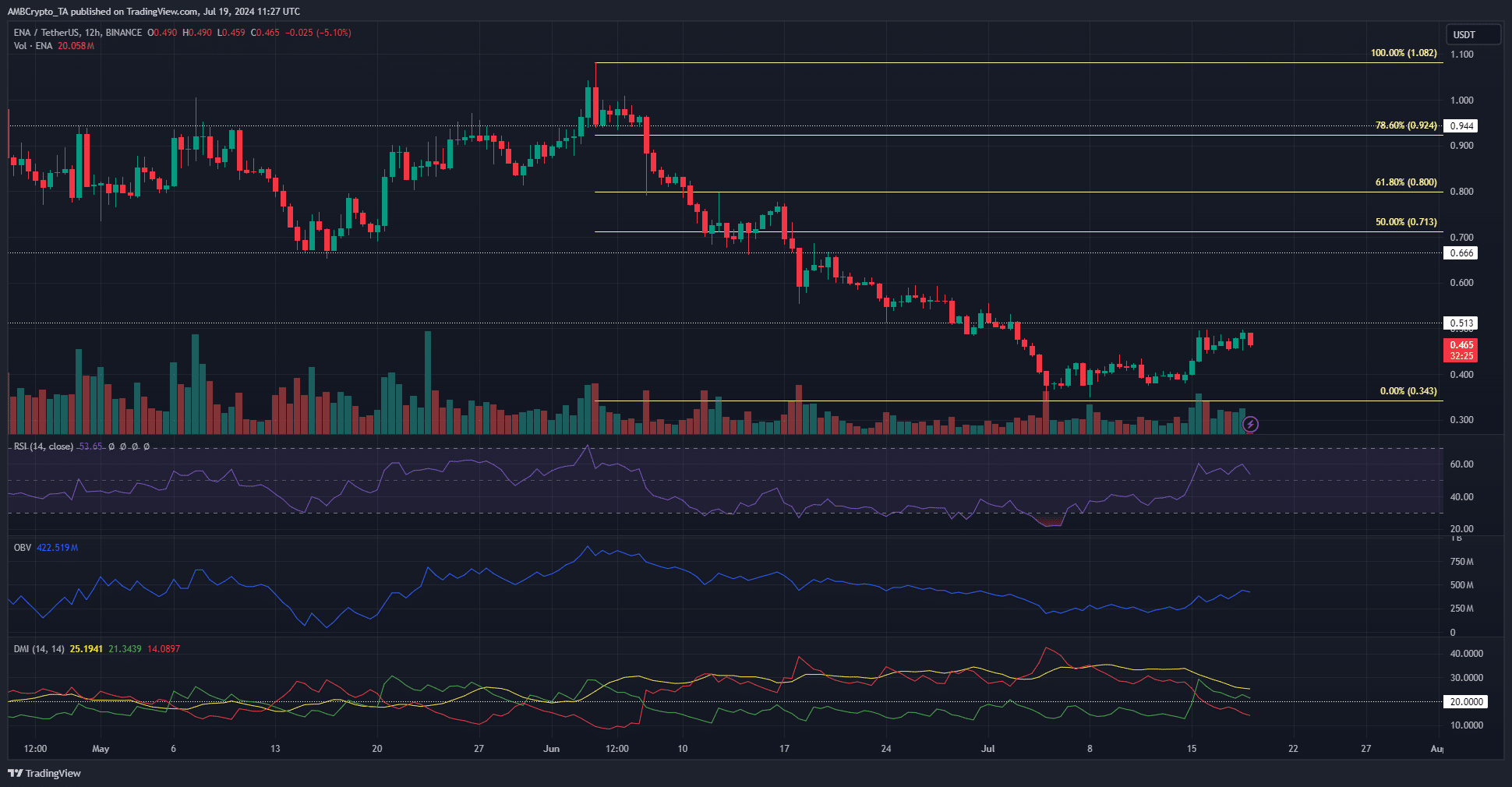Click the 750M OBV axis label
1512x787 pixels.
tap(1461, 562)
